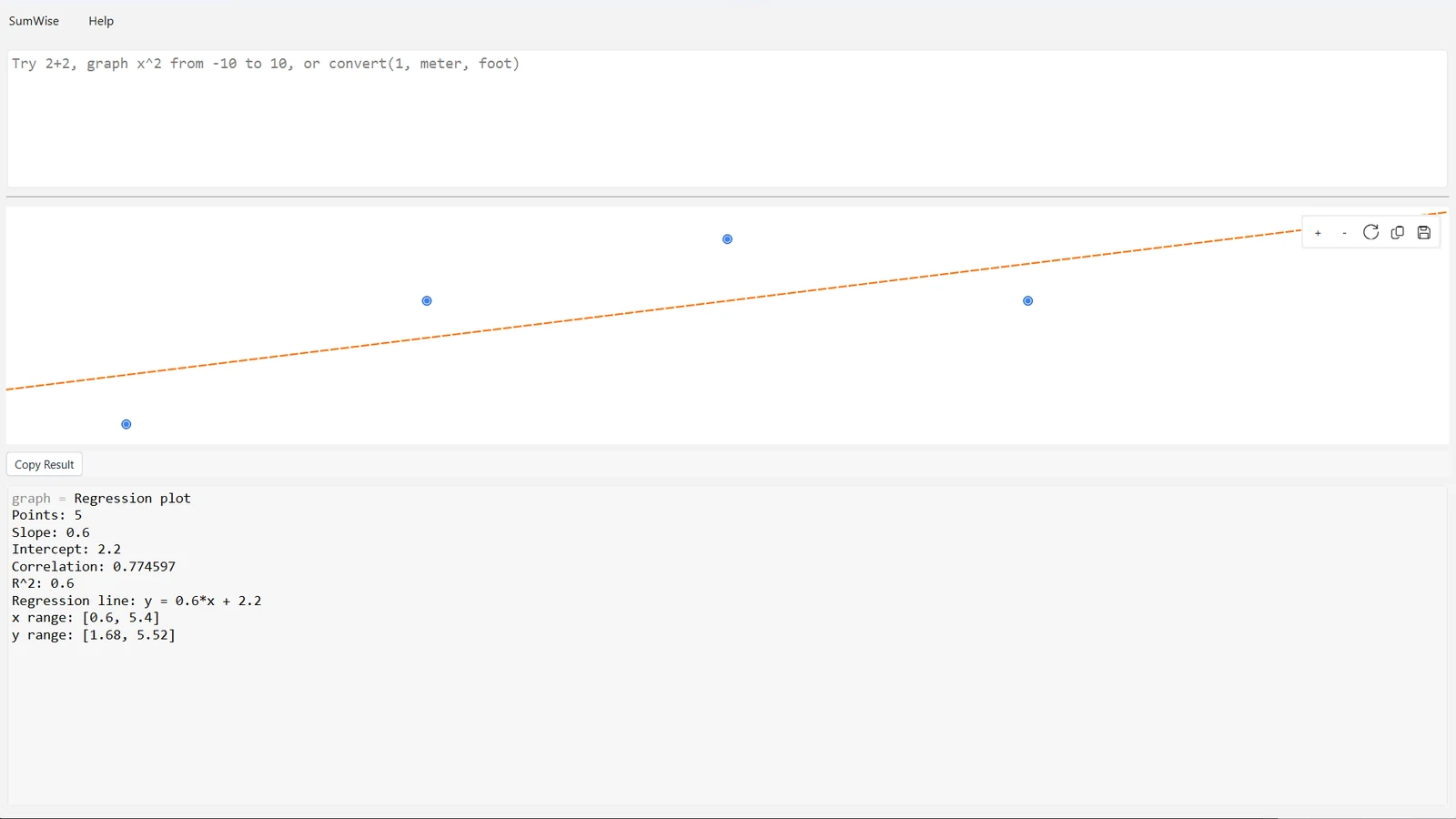This screenshot has height=819, width=1456.
Task: Click the 'Correlation: 0.774597' line
Action: tap(94, 567)
